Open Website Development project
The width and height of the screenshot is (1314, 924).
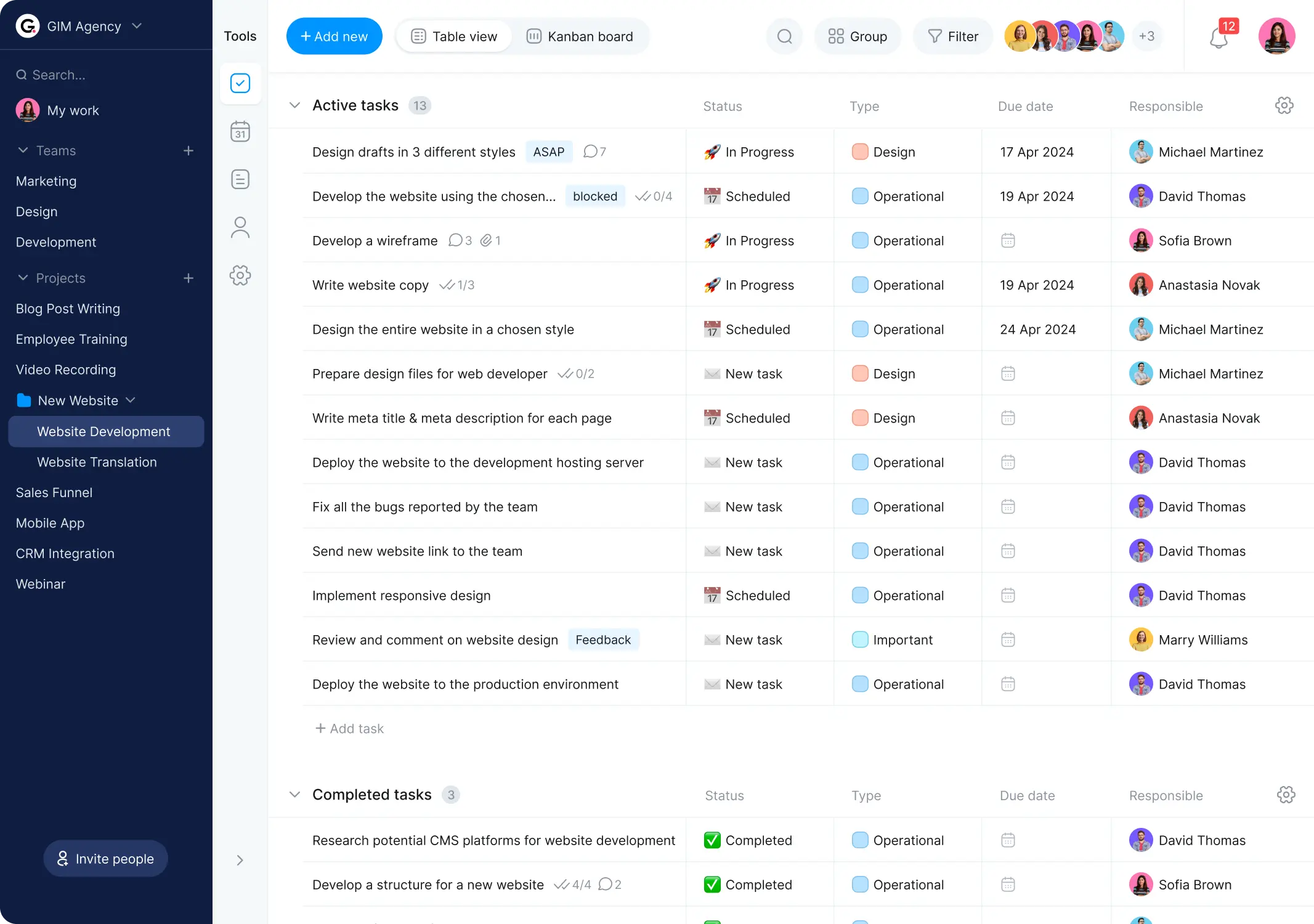tap(106, 431)
